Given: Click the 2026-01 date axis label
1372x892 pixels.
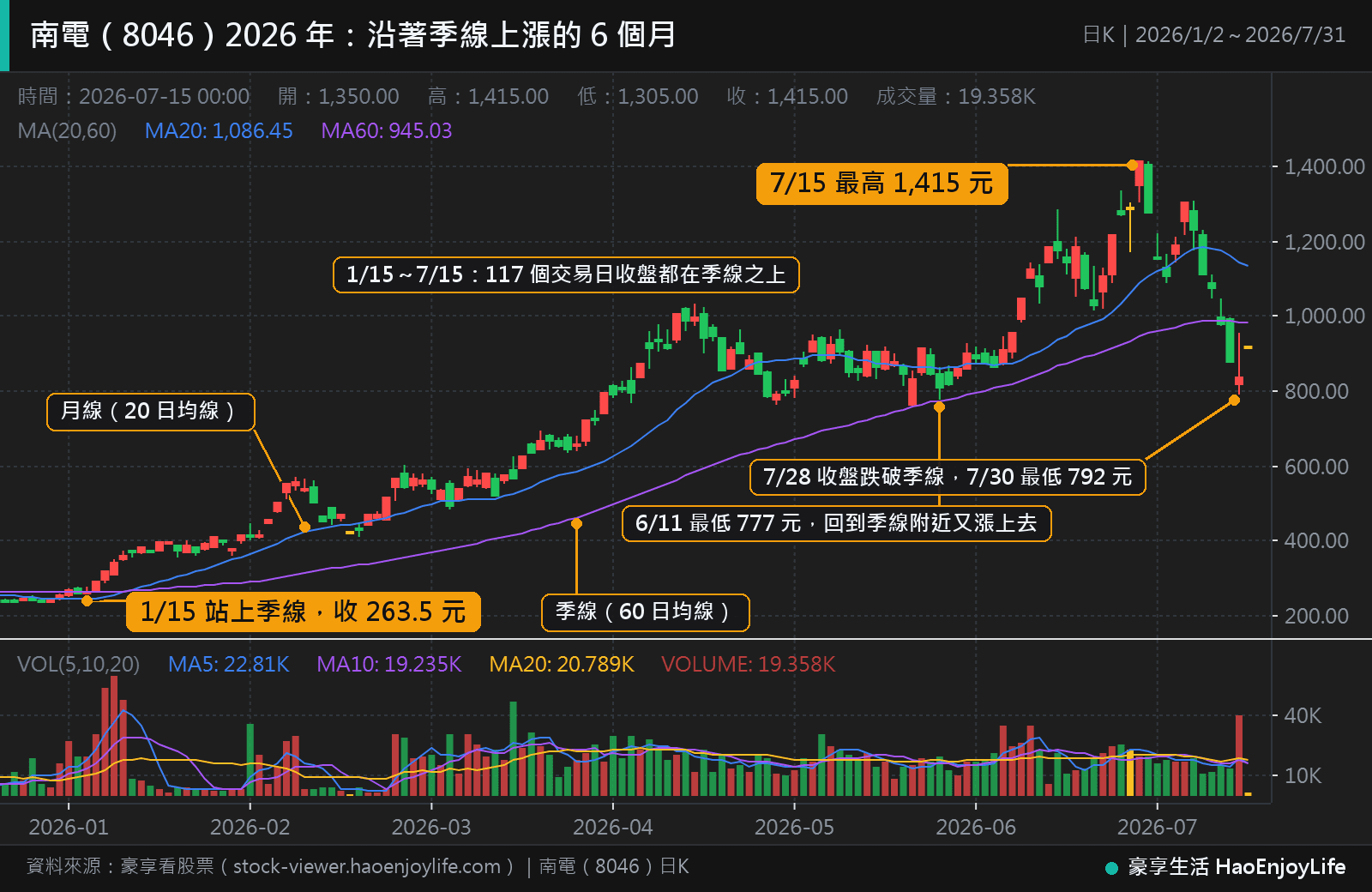Looking at the screenshot, I should [69, 827].
